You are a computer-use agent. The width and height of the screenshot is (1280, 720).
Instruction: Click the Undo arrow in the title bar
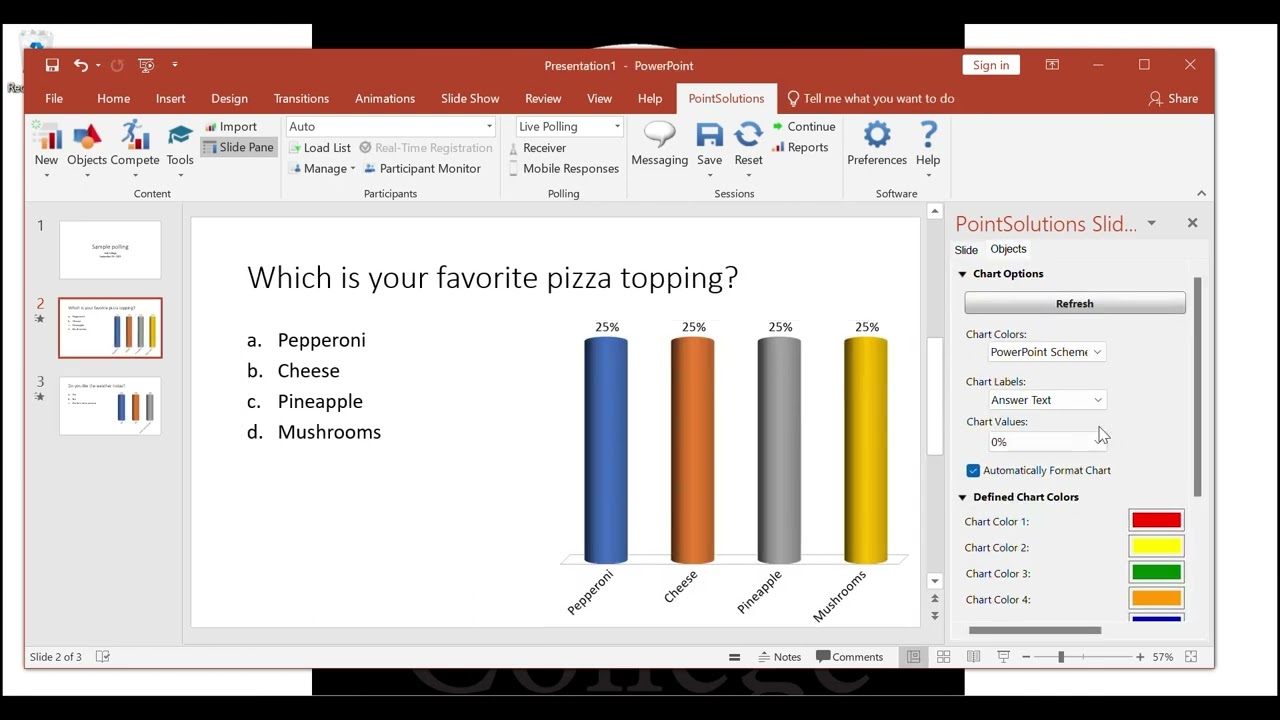point(80,65)
